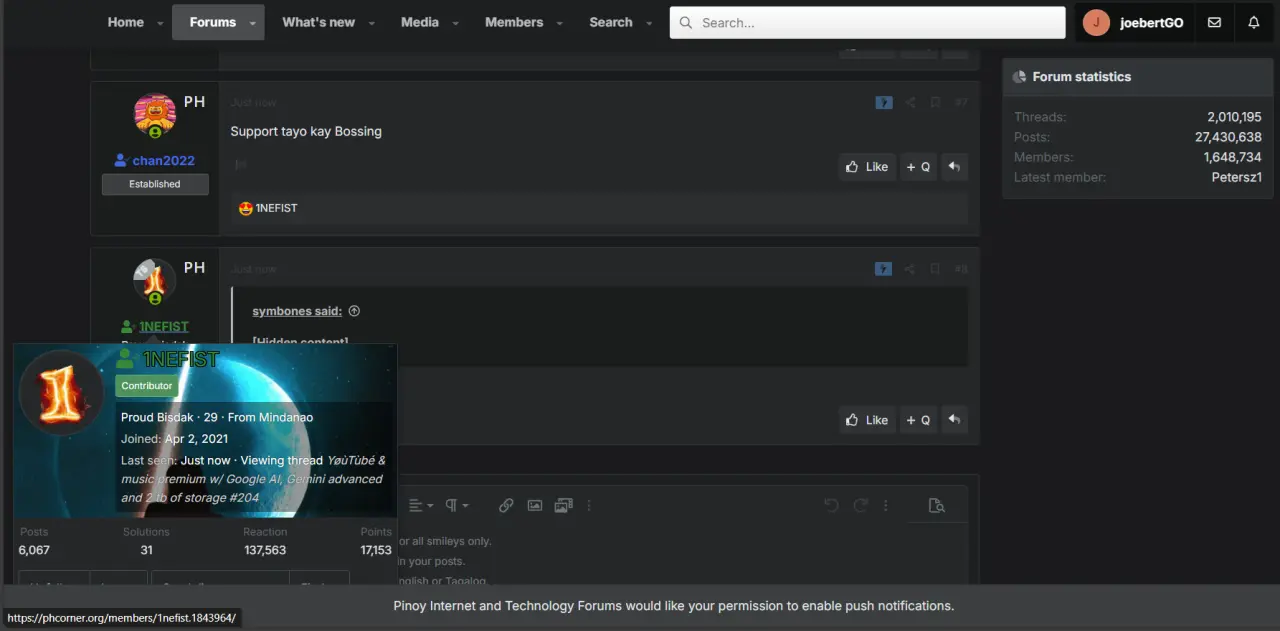Go to the Home tab

125,22
